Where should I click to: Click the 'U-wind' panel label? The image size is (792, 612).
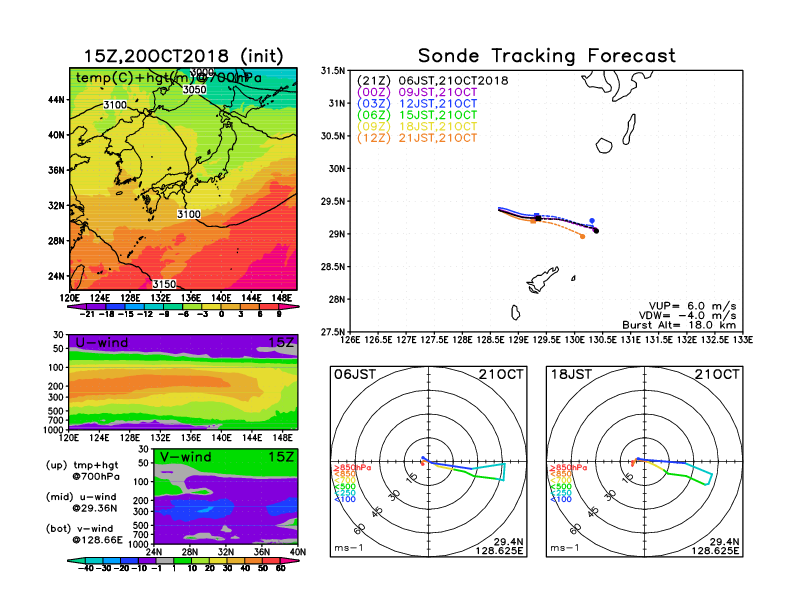[x=102, y=343]
